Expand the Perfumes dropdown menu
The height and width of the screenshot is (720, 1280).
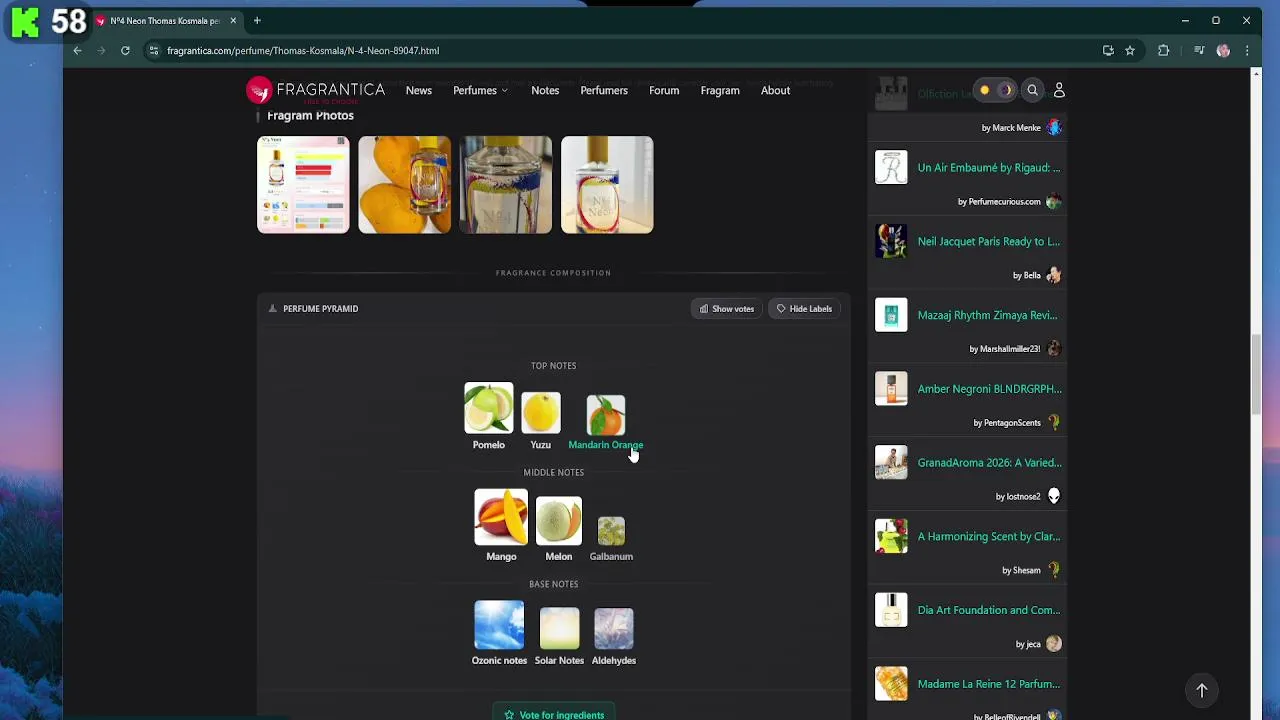click(x=480, y=90)
